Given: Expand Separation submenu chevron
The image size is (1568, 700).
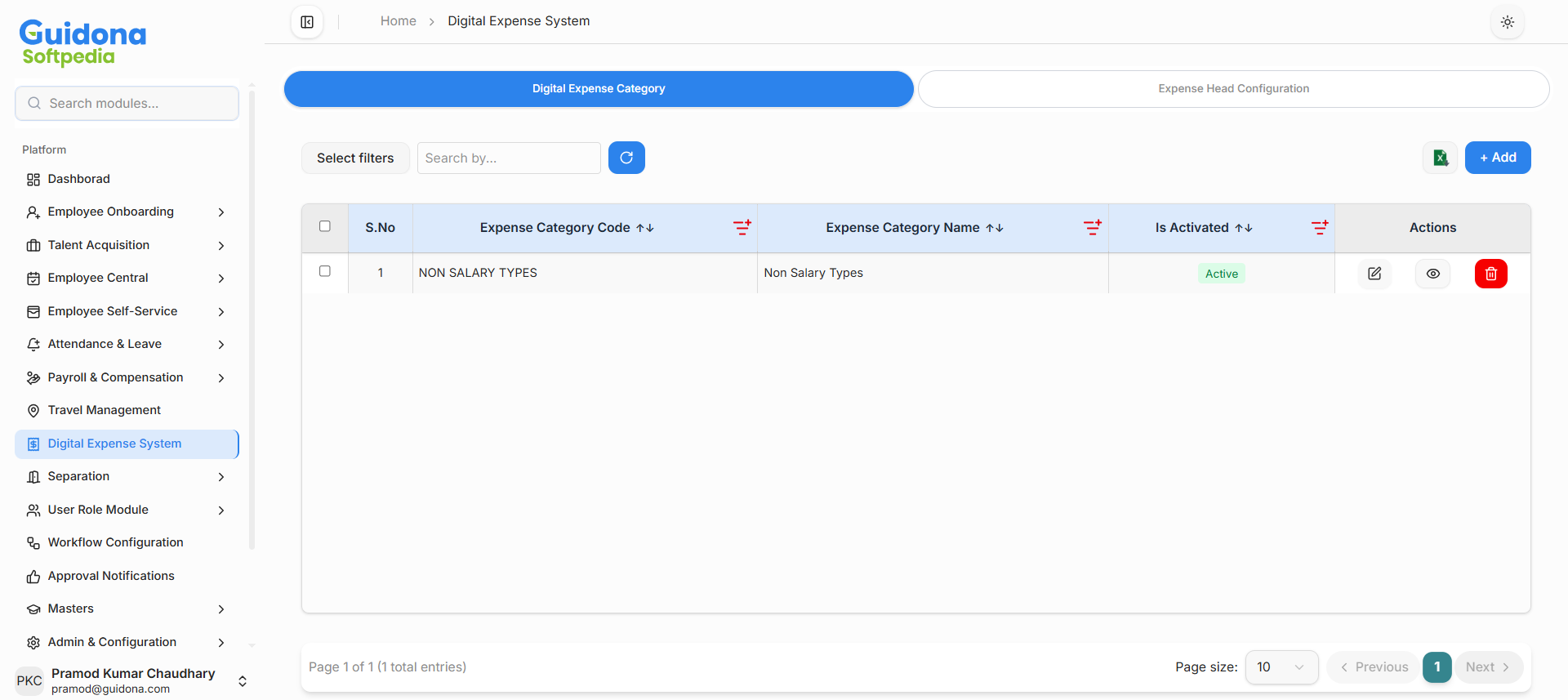Looking at the screenshot, I should click(221, 477).
